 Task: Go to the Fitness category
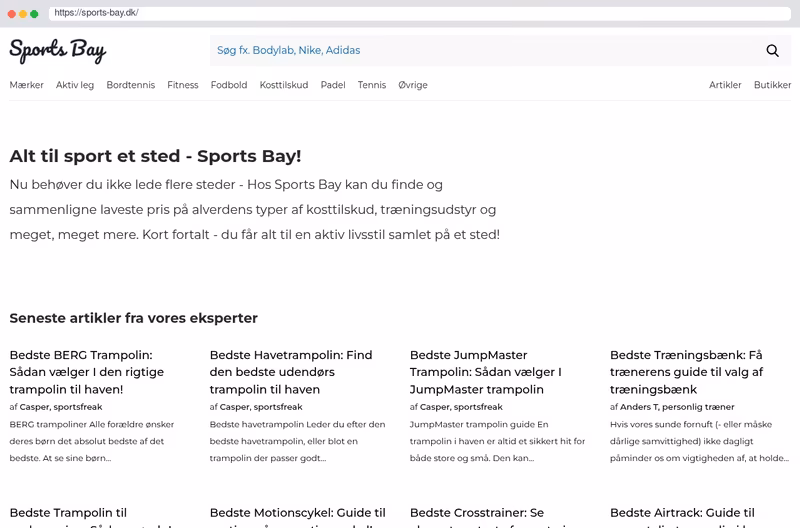coord(183,85)
